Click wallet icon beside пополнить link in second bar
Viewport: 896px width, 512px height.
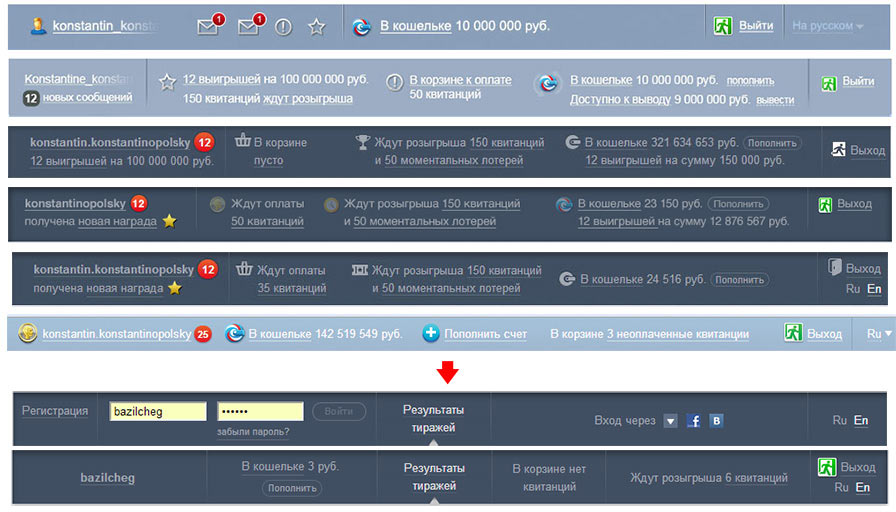pyautogui.click(x=547, y=83)
